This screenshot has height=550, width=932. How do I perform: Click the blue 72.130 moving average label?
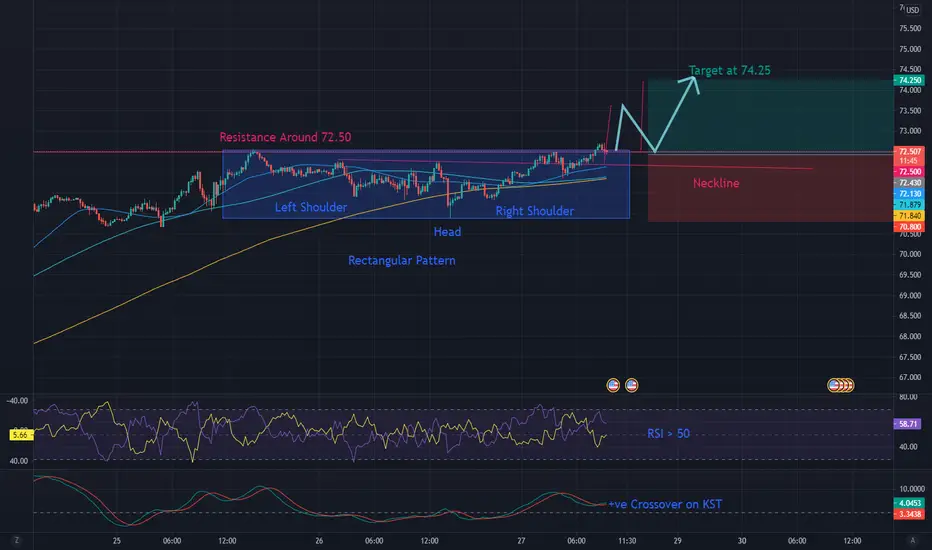coord(909,194)
